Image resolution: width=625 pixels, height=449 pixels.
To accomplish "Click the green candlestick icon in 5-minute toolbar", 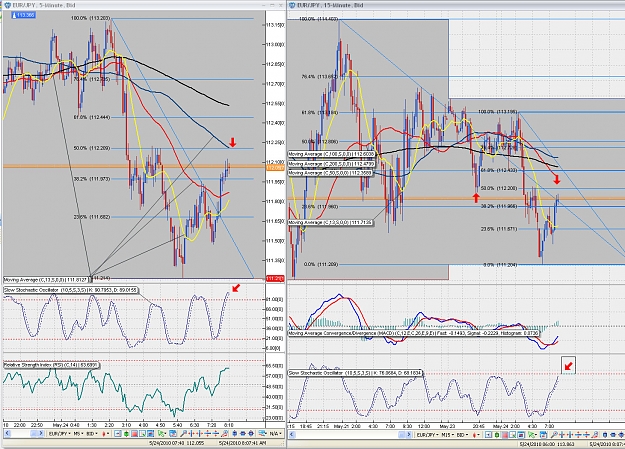I will click(126, 433).
